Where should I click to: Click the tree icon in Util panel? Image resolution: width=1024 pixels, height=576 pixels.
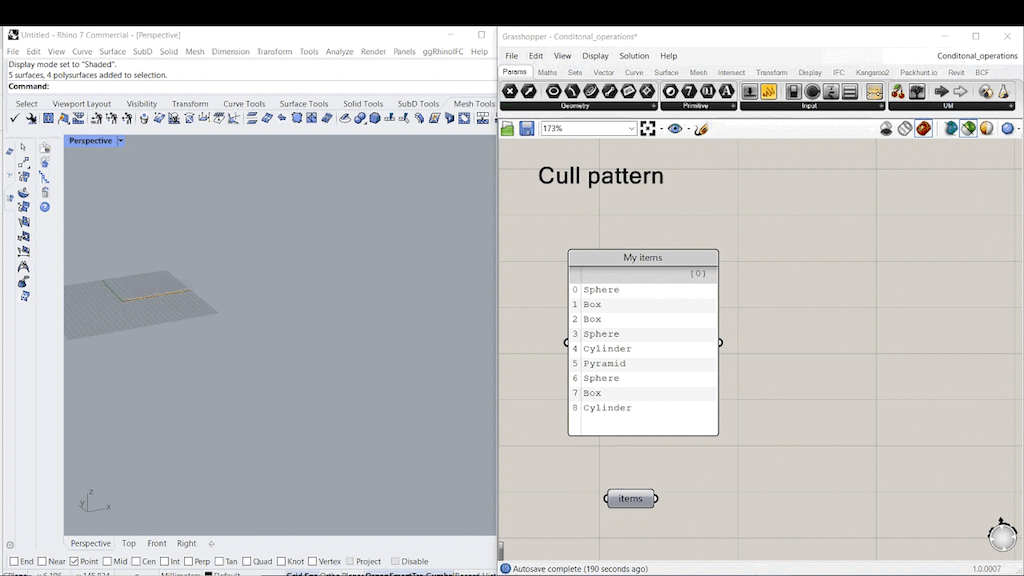(917, 91)
